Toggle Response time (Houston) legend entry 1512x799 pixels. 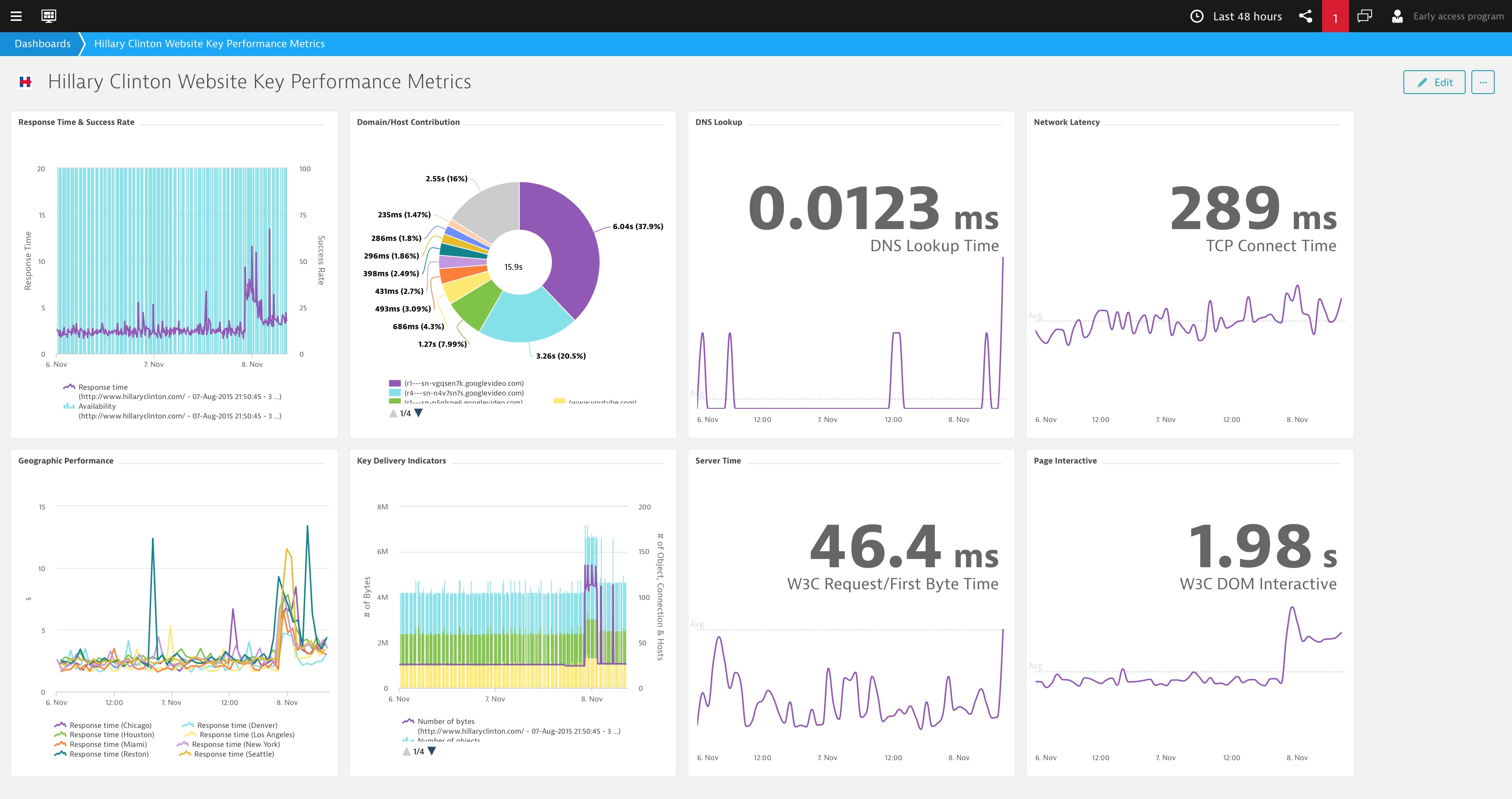pyautogui.click(x=104, y=735)
